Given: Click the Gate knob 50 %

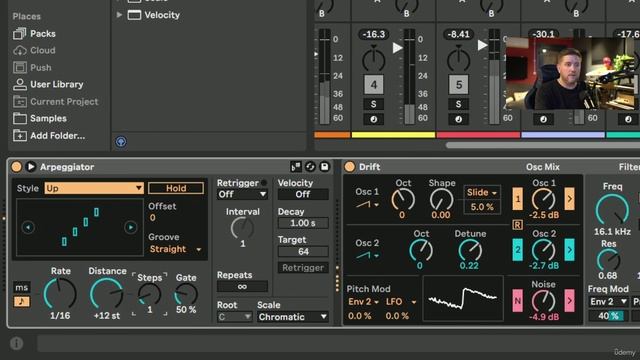Looking at the screenshot, I should coord(186,294).
